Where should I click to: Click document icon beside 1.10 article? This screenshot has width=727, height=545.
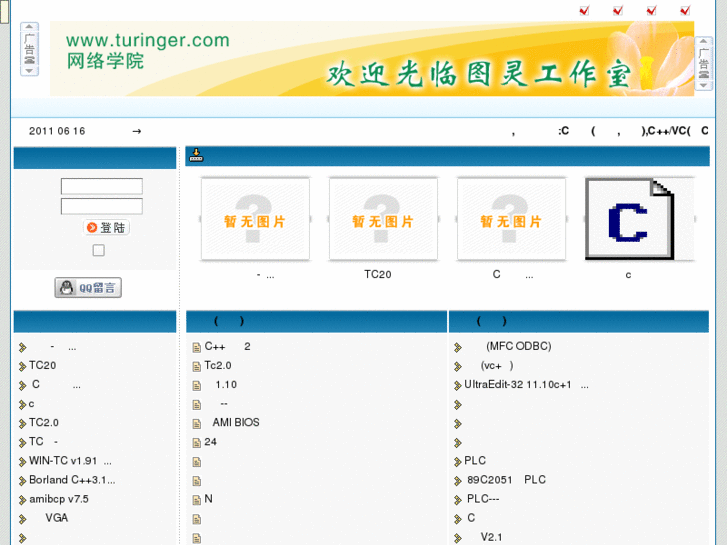pos(197,385)
